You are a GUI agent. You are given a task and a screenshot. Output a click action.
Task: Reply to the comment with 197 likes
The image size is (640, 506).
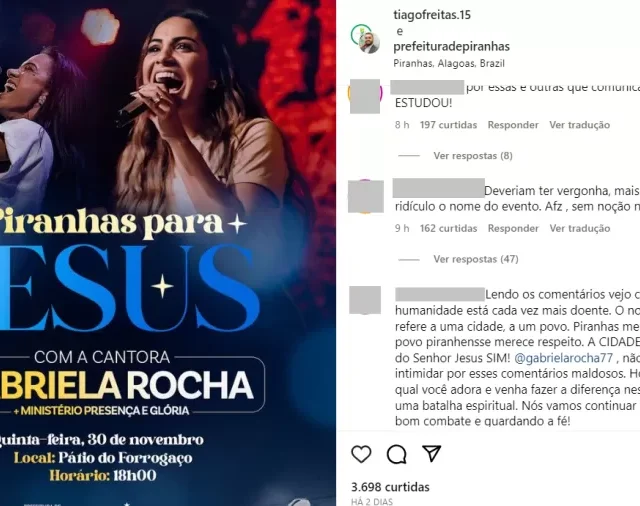coord(513,125)
